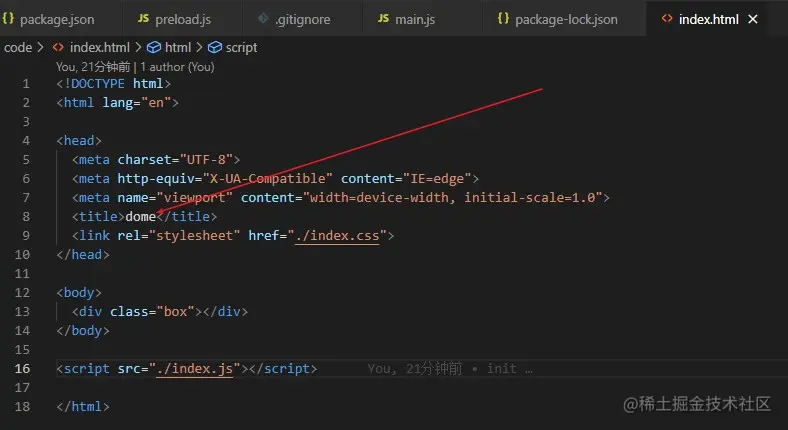This screenshot has height=430, width=788.
Task: Click the git icon on .gitignore tab
Action: [x=263, y=19]
